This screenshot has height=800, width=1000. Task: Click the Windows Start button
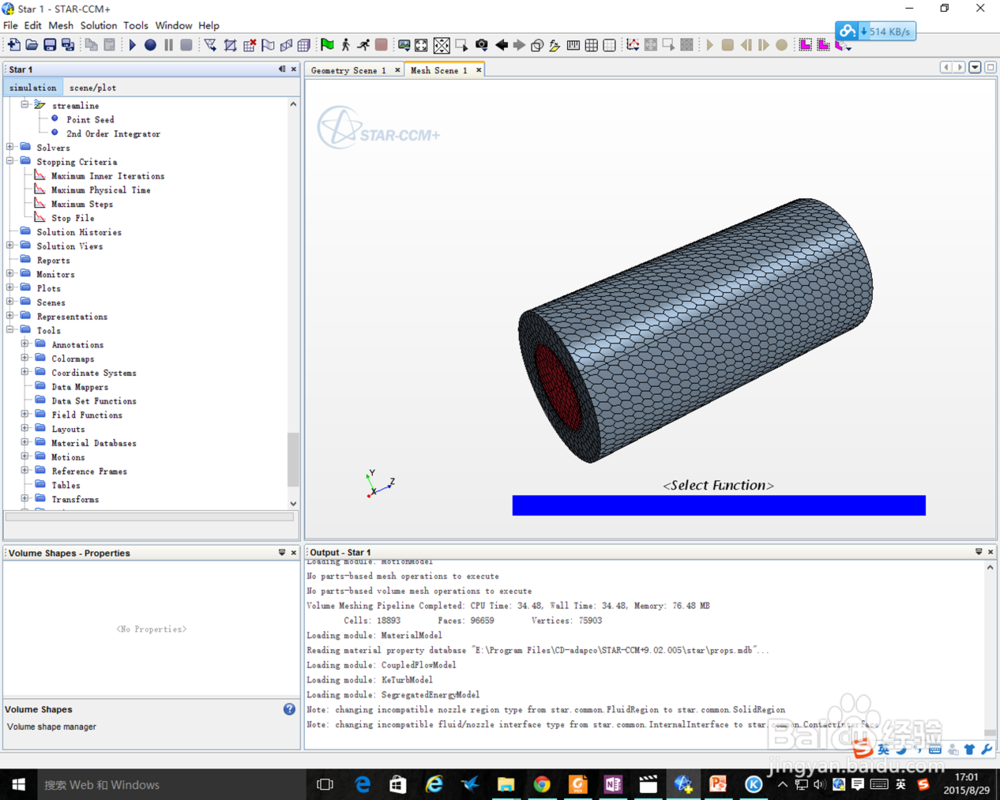[x=18, y=785]
